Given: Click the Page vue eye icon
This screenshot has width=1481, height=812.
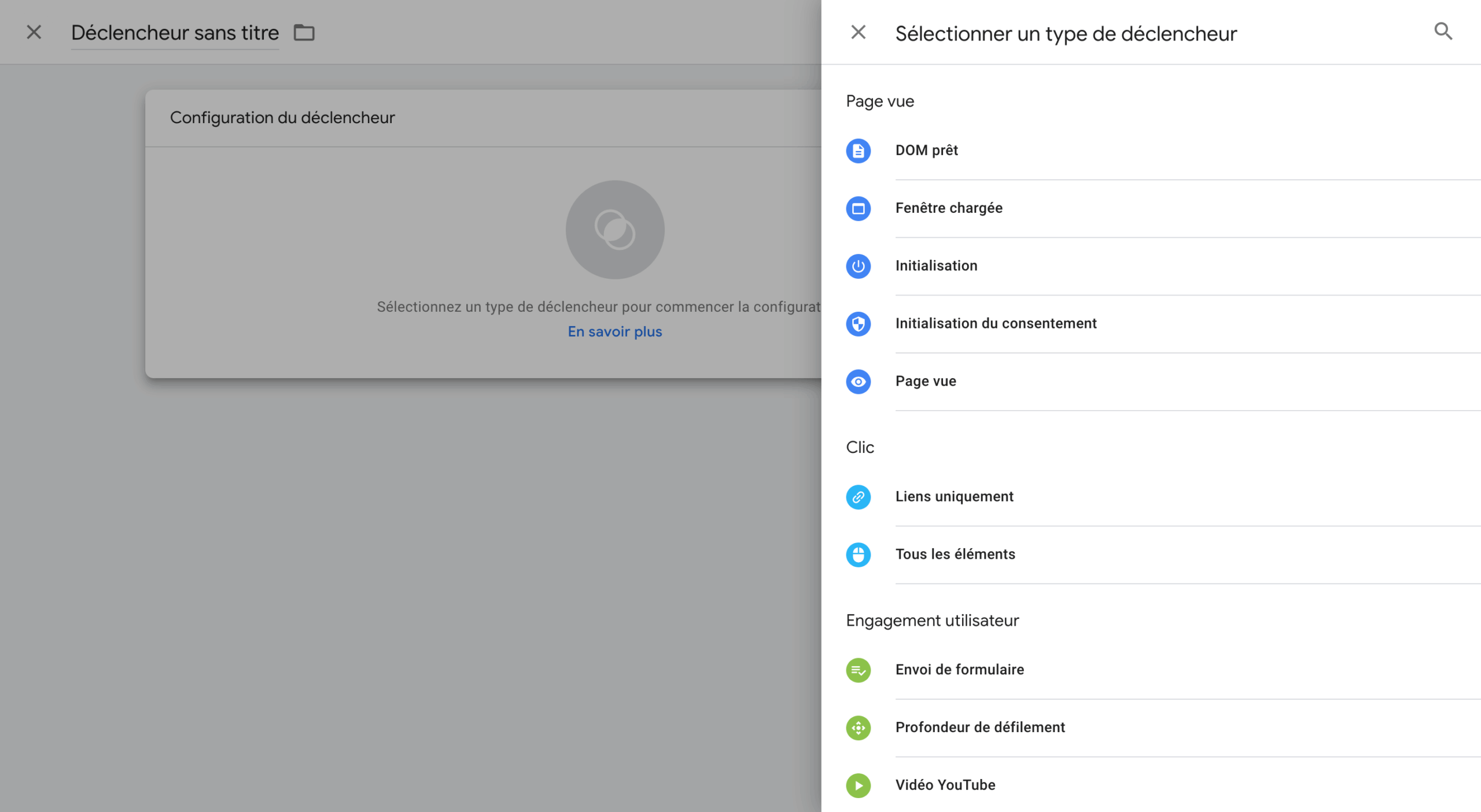Looking at the screenshot, I should [858, 382].
